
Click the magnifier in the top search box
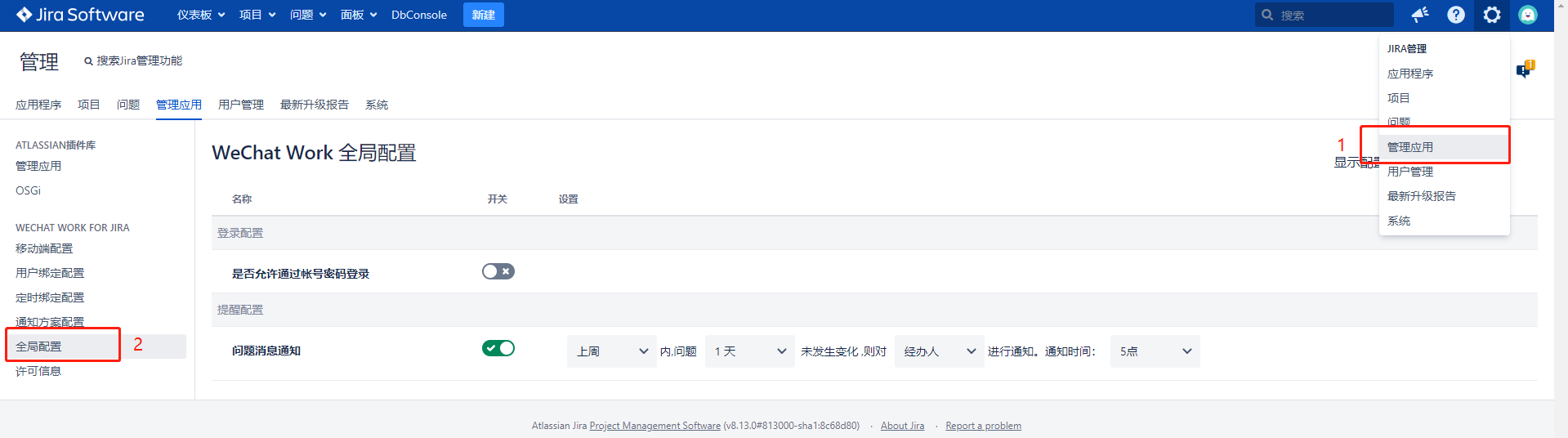(x=1268, y=15)
